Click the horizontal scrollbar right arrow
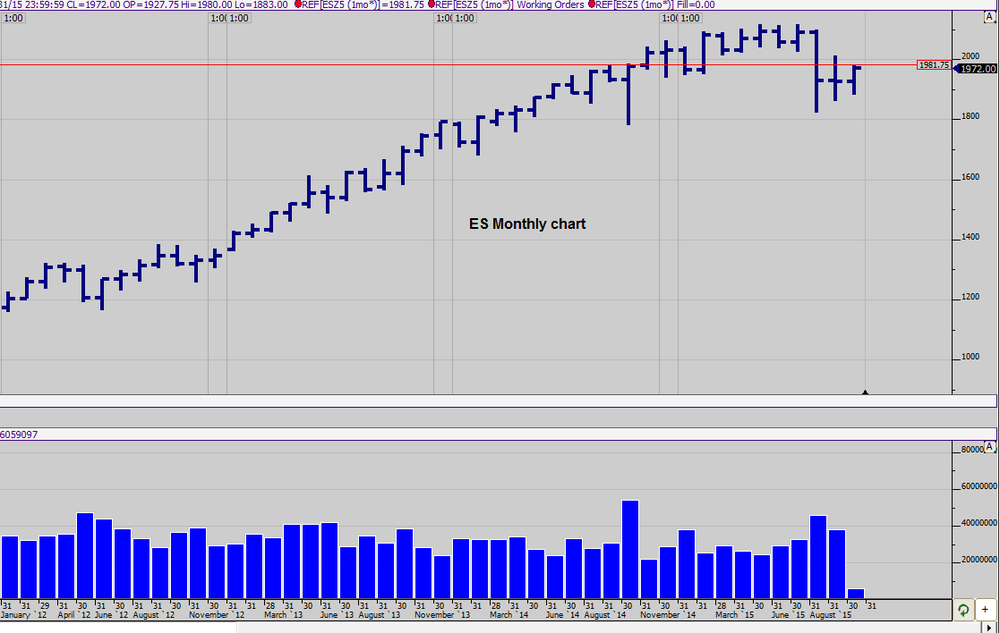This screenshot has width=1000, height=633. pos(990,628)
